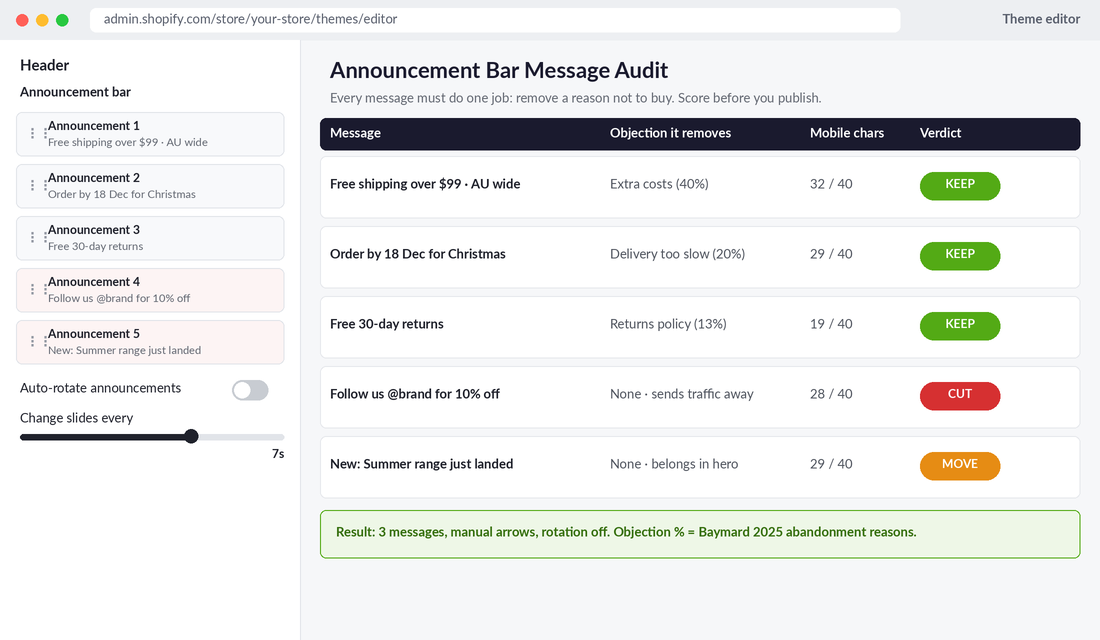The height and width of the screenshot is (640, 1100).
Task: Click the Theme editor label
Action: [1041, 19]
